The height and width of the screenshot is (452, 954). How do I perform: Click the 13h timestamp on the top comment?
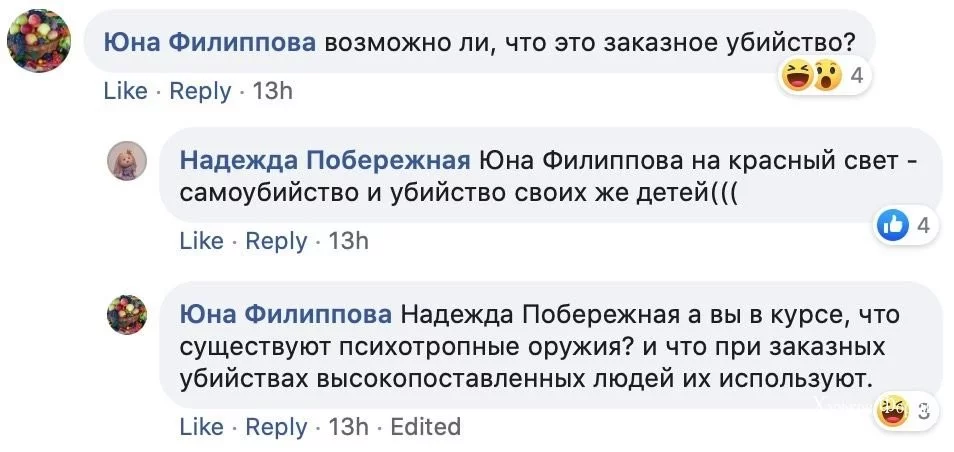pos(273,91)
